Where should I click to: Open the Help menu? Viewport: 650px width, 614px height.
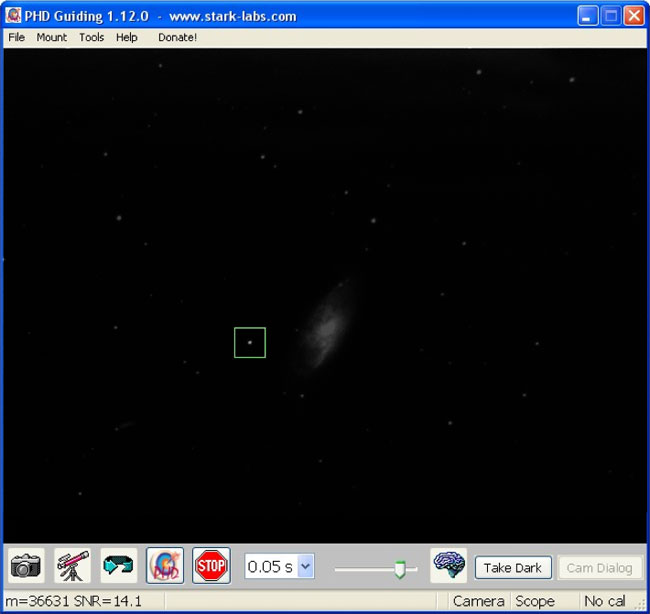(126, 37)
